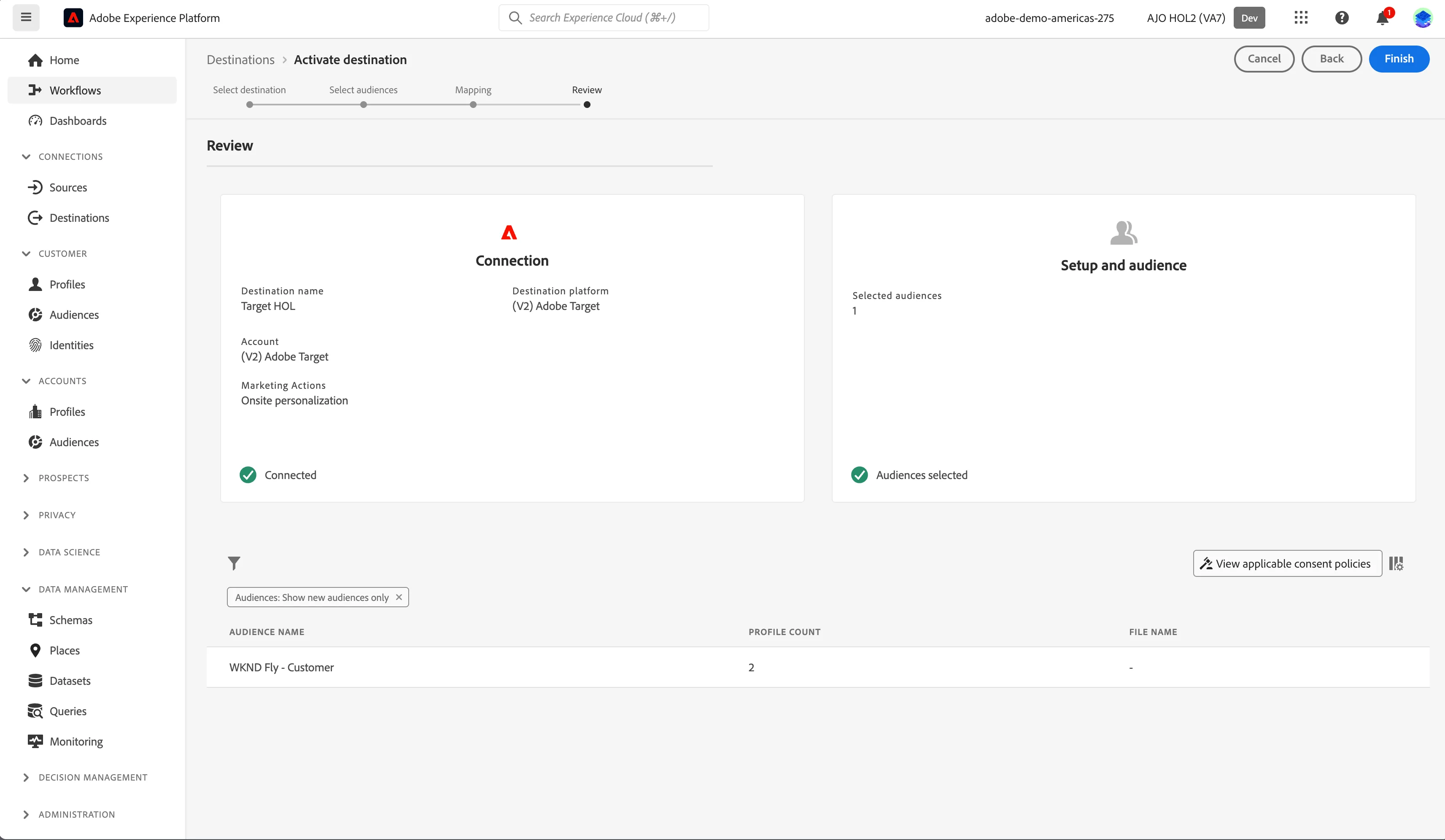Open the column settings icon
Image resolution: width=1445 pixels, height=840 pixels.
point(1396,564)
